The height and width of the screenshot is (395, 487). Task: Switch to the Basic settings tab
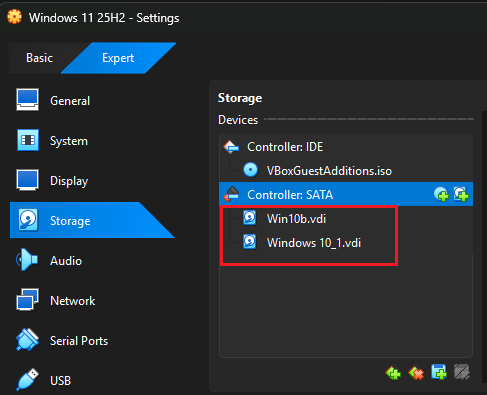(x=39, y=58)
